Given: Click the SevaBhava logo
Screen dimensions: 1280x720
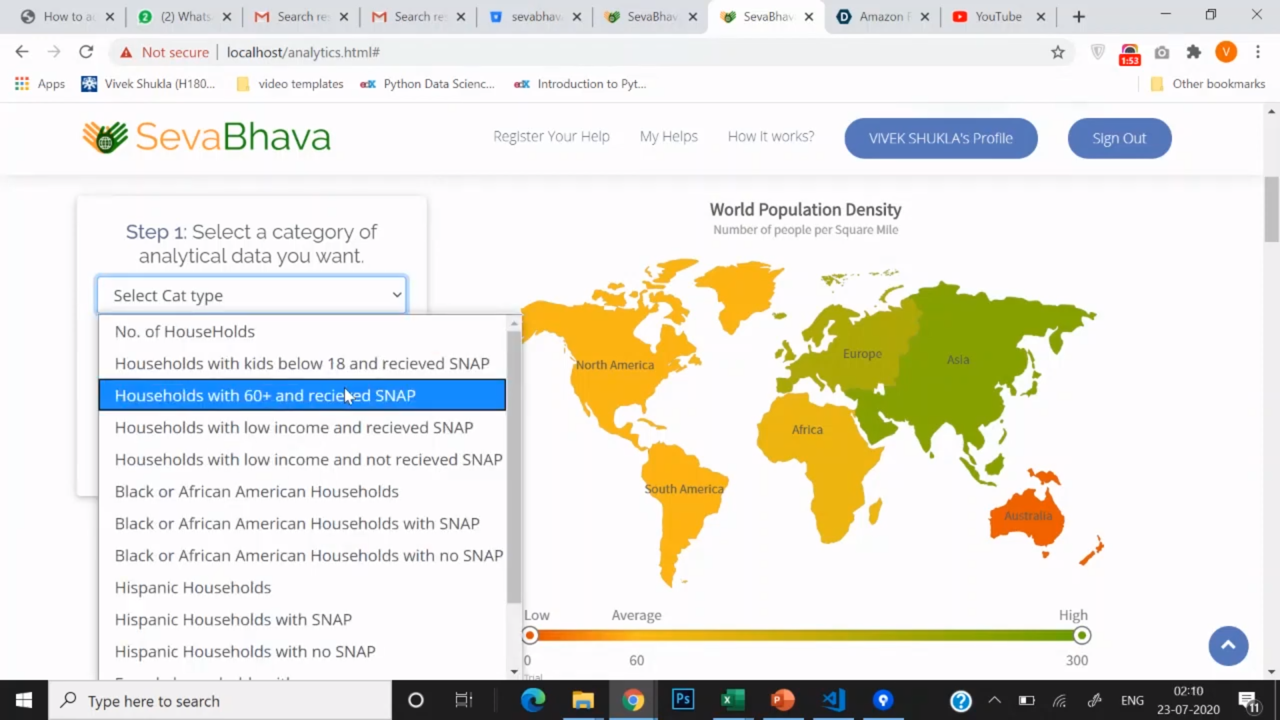Looking at the screenshot, I should coord(206,137).
